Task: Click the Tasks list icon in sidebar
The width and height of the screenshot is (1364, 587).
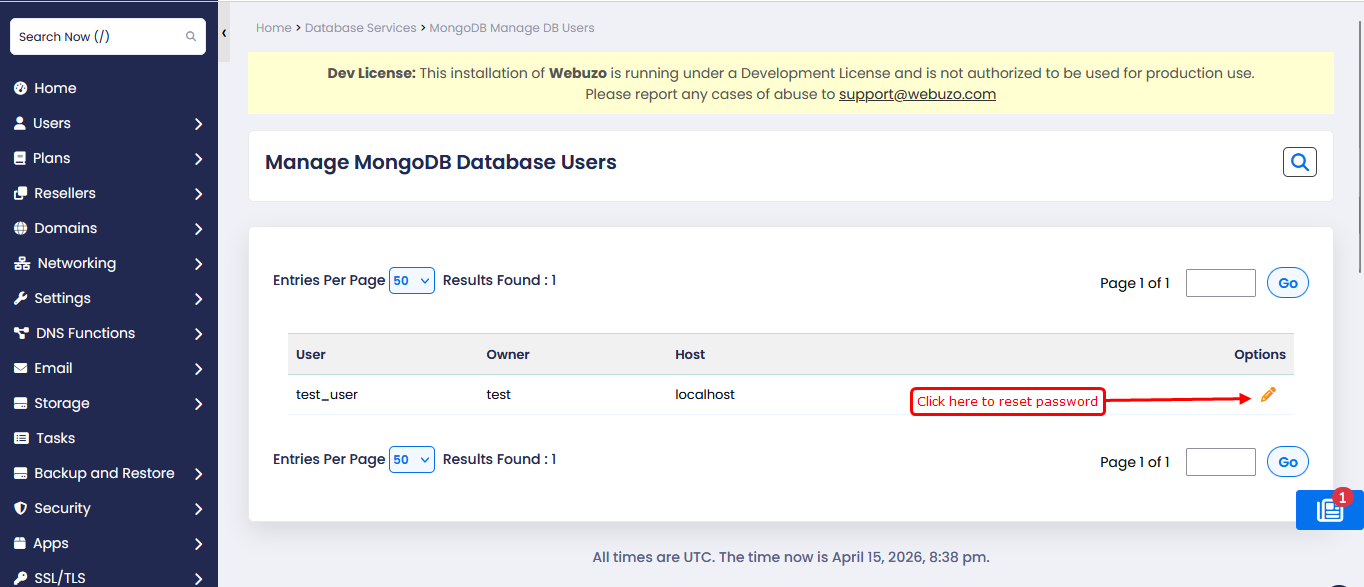Action: click(x=20, y=438)
